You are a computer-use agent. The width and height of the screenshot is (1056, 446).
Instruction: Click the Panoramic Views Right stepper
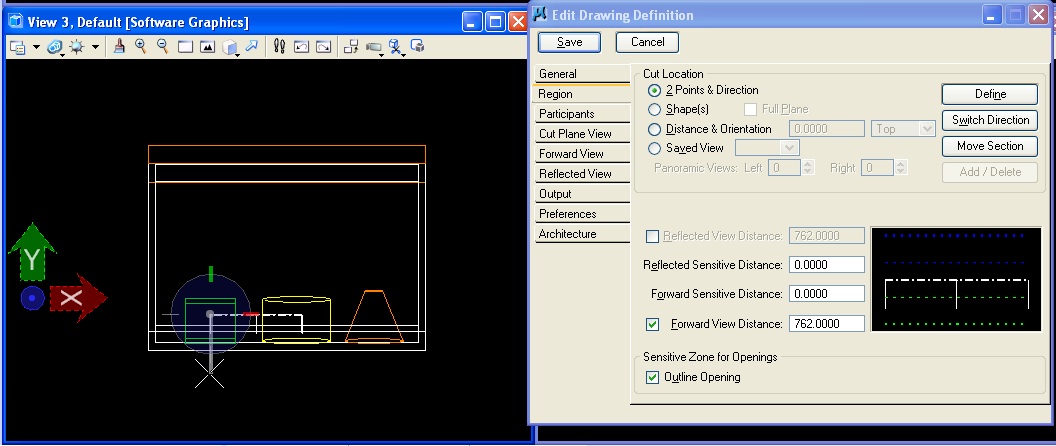pyautogui.click(x=901, y=168)
